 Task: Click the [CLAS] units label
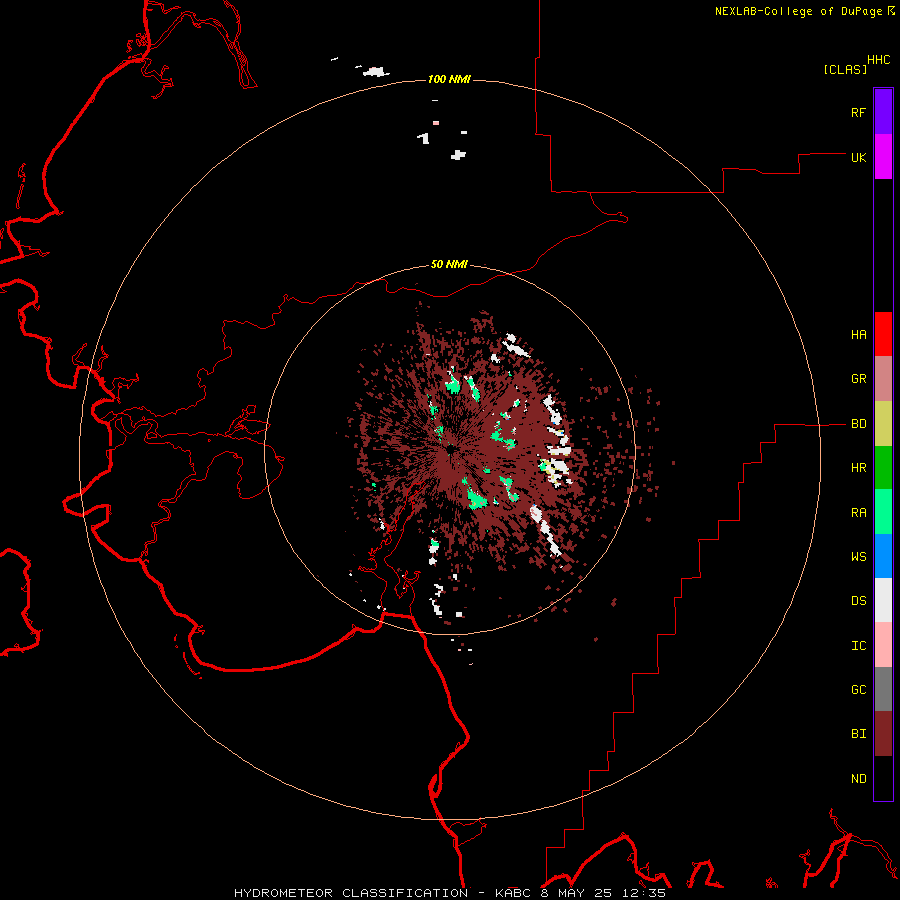pyautogui.click(x=845, y=69)
